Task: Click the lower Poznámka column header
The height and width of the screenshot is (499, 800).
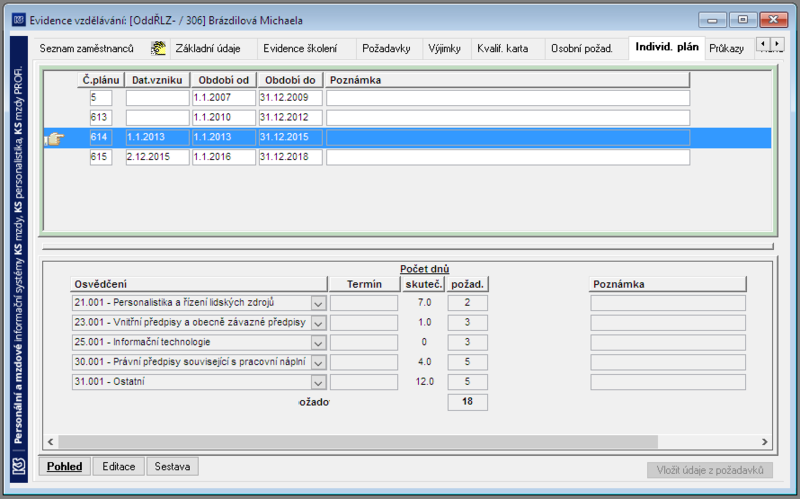Action: 668,284
